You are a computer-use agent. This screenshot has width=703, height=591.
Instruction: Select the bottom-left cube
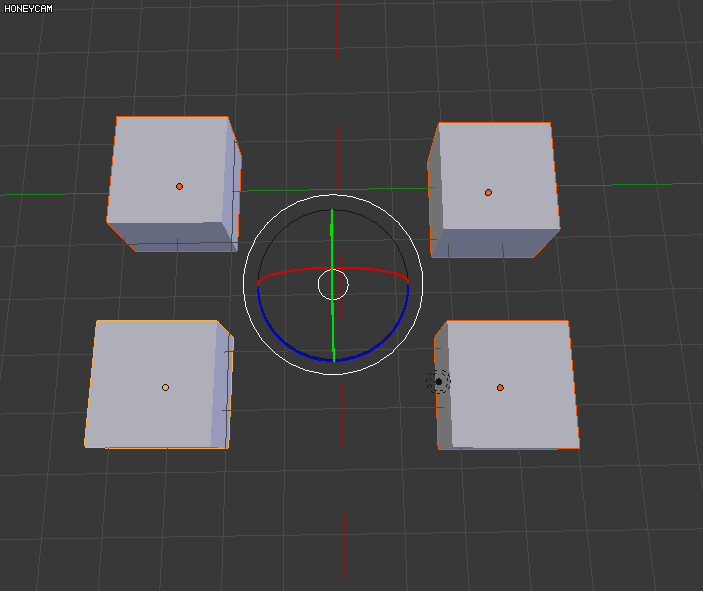(159, 384)
